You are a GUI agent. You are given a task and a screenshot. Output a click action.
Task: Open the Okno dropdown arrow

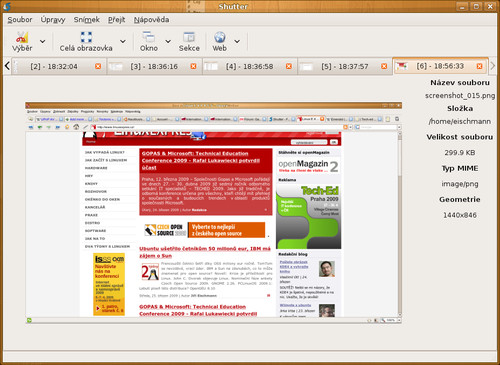coord(168,41)
